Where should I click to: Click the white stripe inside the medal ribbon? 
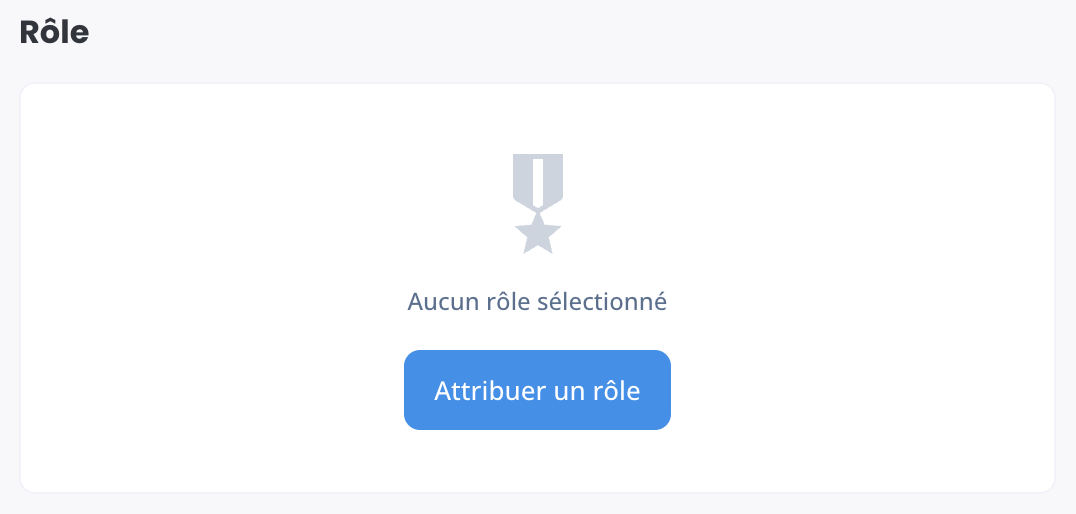coord(538,183)
